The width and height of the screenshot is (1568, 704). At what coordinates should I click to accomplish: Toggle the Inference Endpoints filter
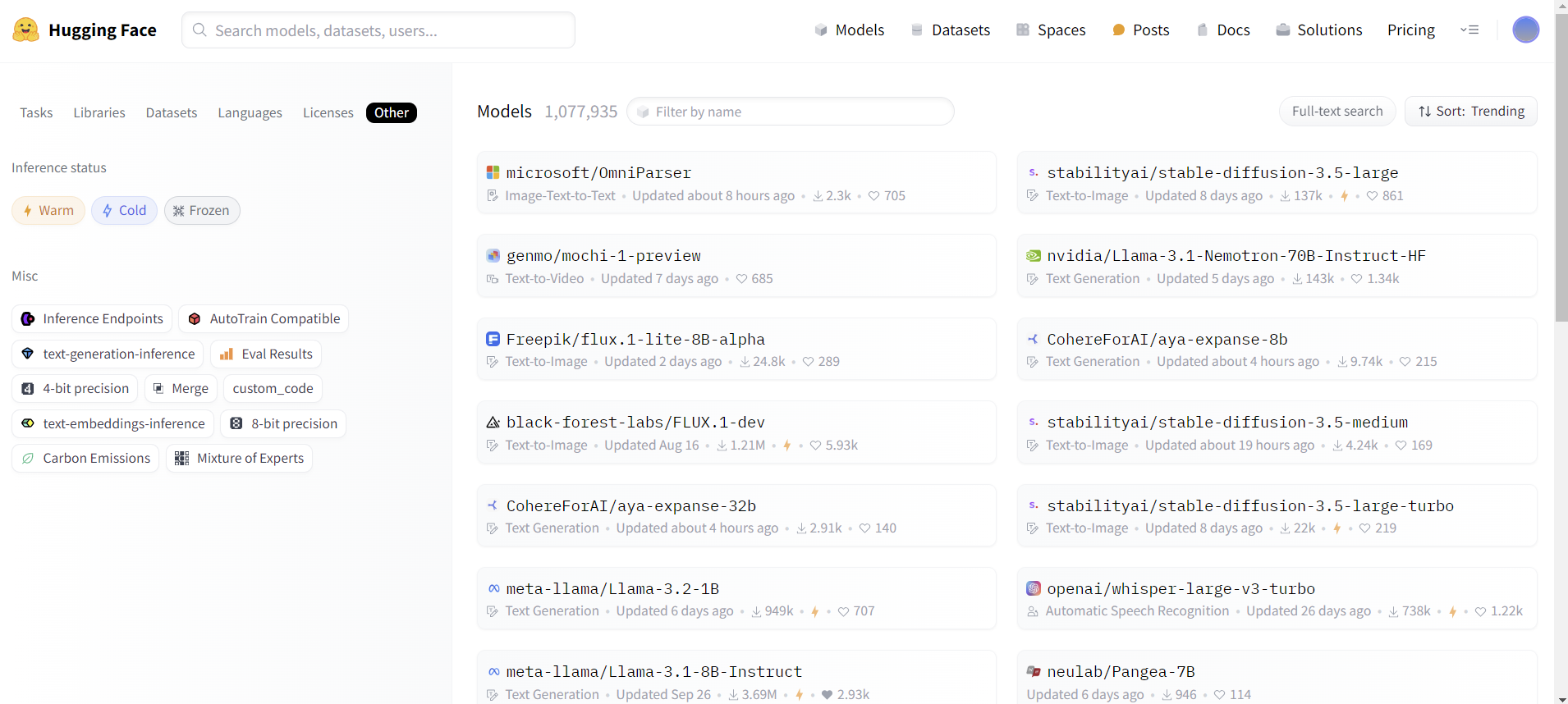pyautogui.click(x=92, y=318)
